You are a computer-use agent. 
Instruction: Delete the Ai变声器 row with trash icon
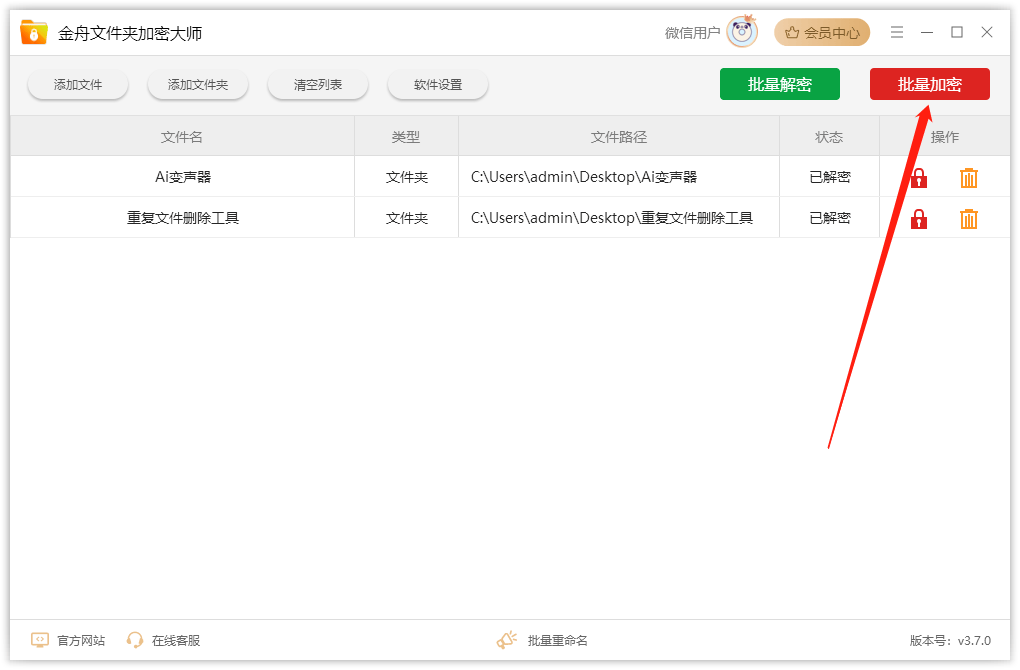click(x=969, y=178)
